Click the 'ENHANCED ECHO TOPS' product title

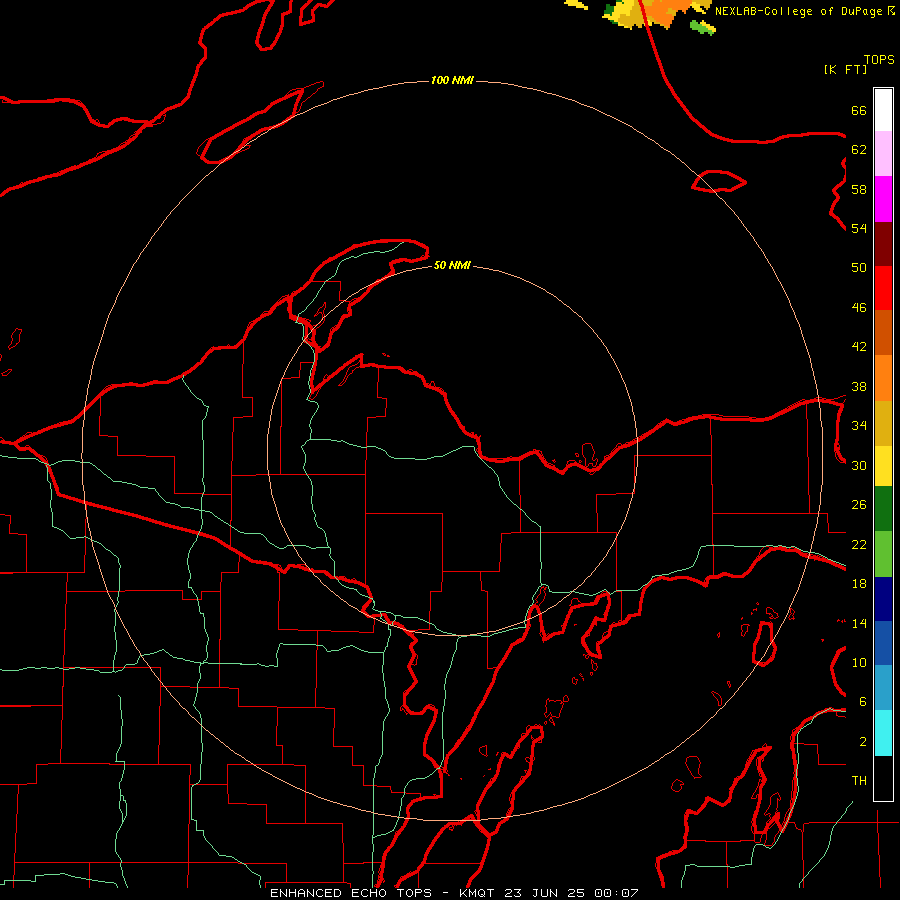tap(350, 893)
